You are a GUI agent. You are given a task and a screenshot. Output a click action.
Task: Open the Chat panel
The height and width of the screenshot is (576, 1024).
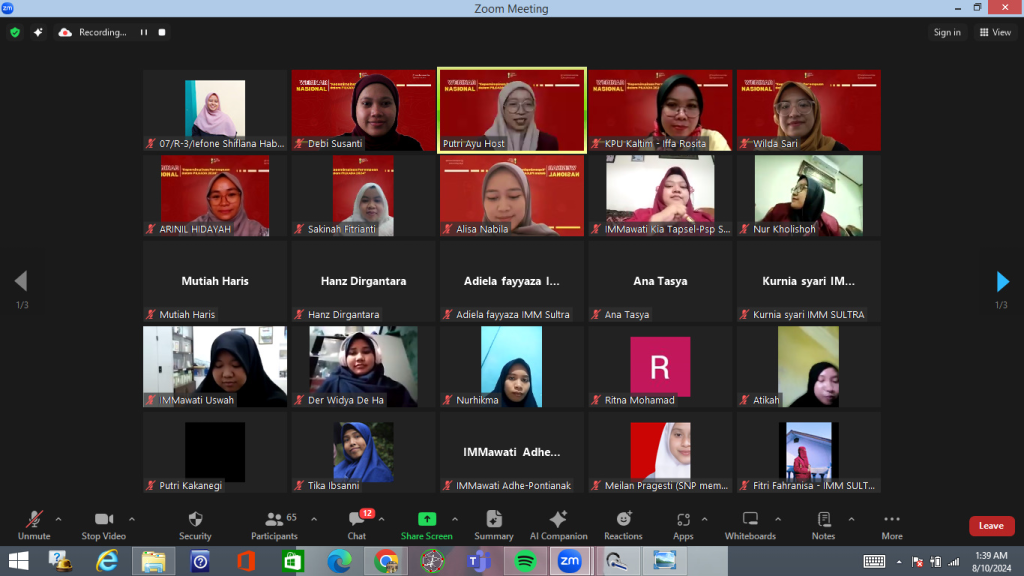pyautogui.click(x=356, y=525)
